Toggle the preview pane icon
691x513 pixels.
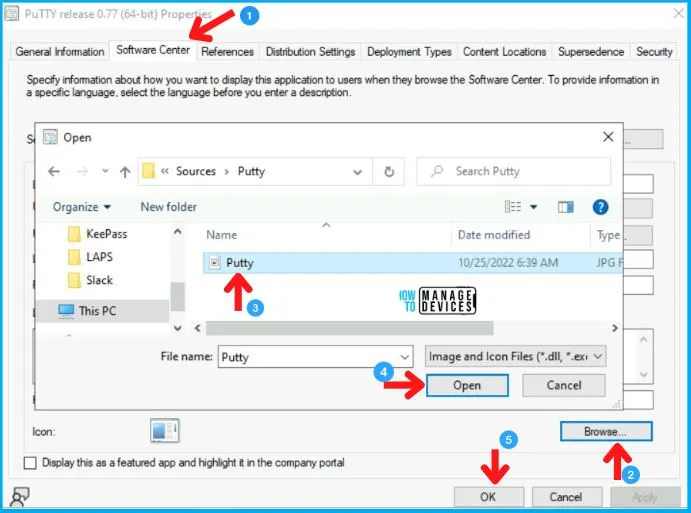coord(565,207)
